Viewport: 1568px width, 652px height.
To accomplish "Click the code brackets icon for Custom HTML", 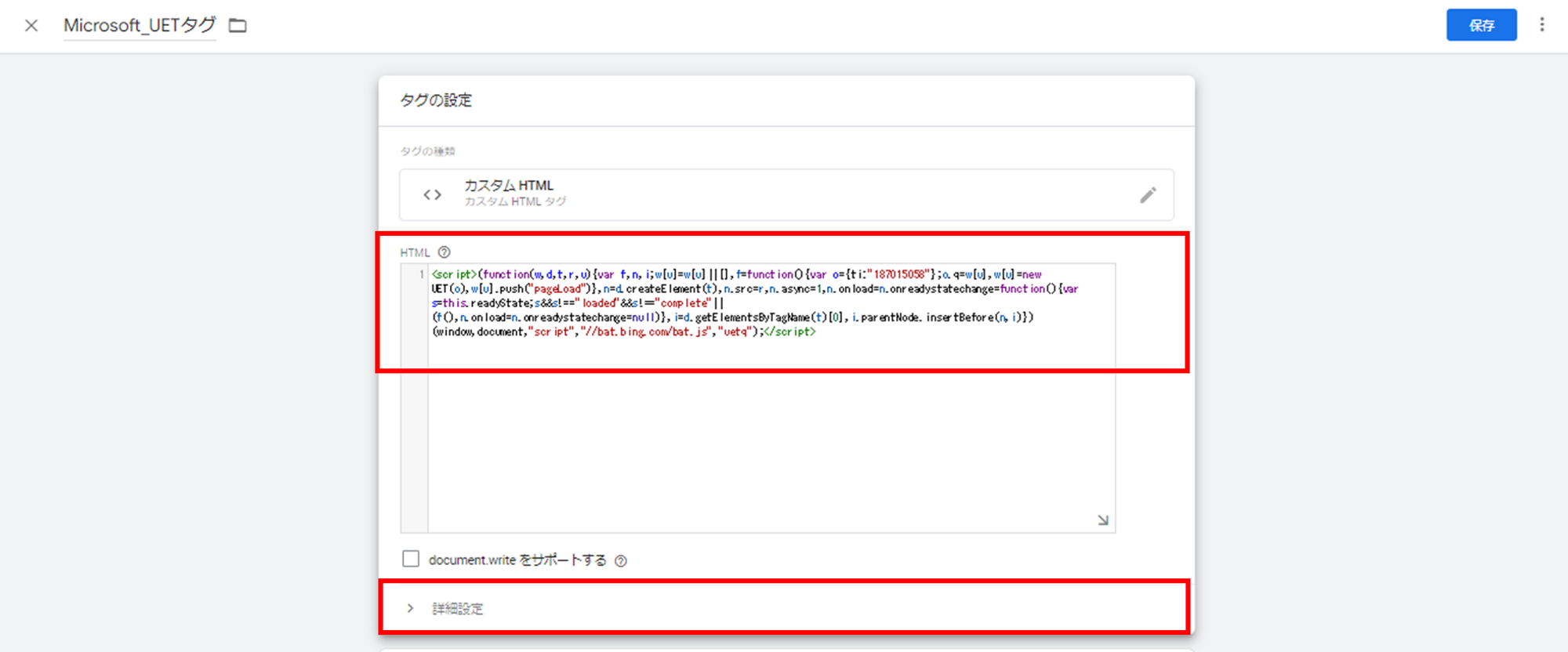I will click(x=433, y=194).
